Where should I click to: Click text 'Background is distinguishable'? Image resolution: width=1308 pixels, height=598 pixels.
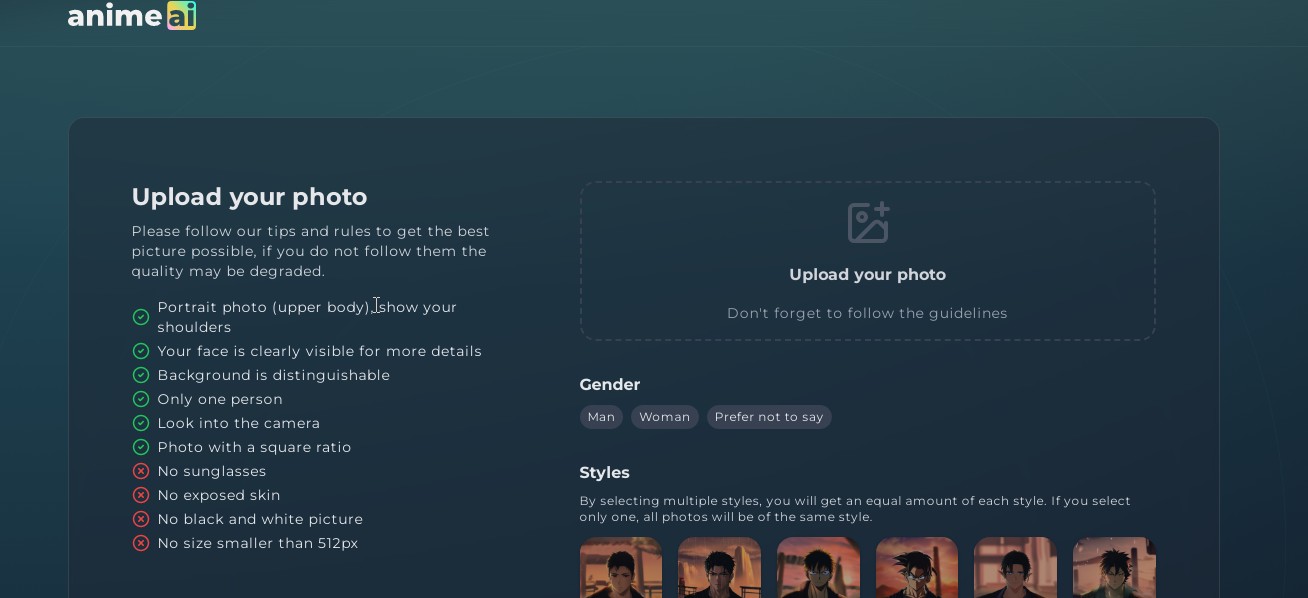pos(274,375)
